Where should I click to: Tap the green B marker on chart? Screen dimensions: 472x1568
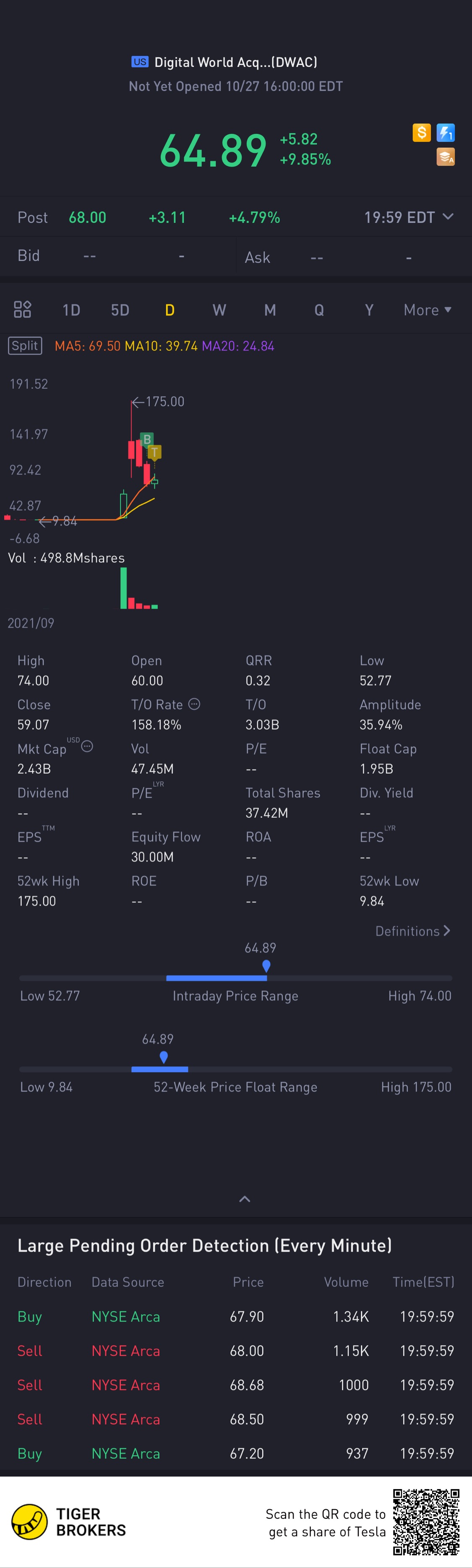tap(146, 439)
